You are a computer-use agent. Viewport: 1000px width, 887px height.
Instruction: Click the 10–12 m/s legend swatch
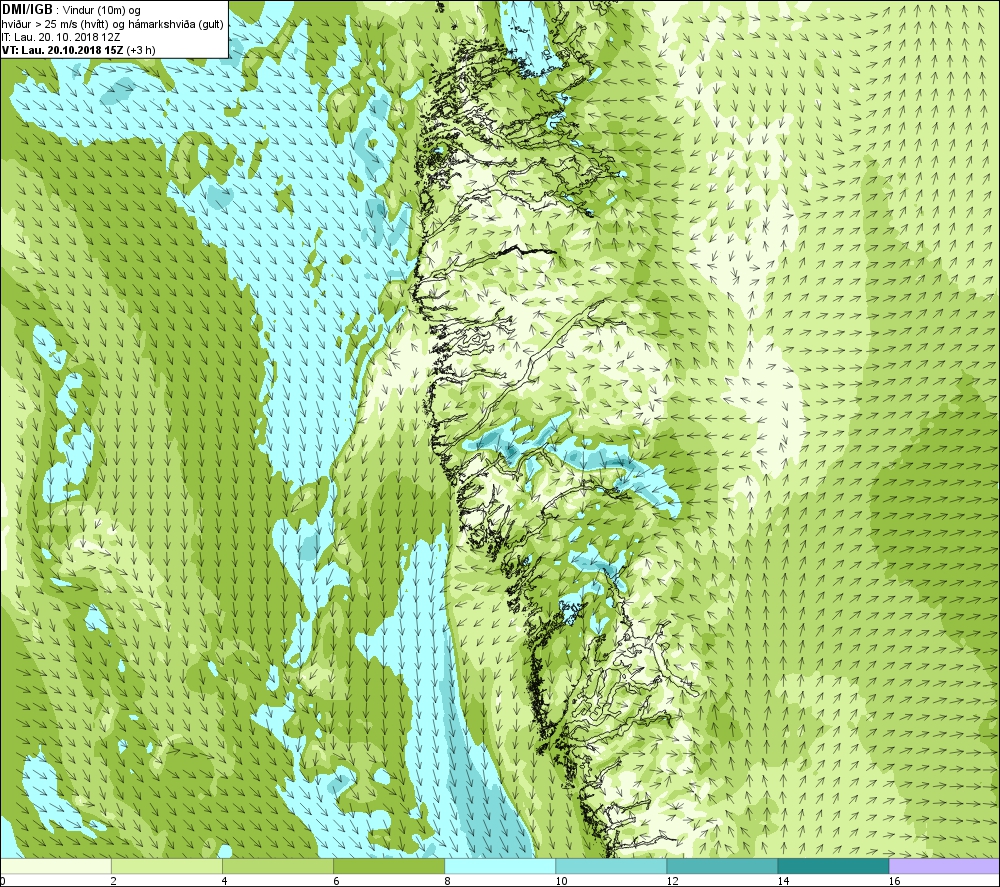click(x=611, y=866)
